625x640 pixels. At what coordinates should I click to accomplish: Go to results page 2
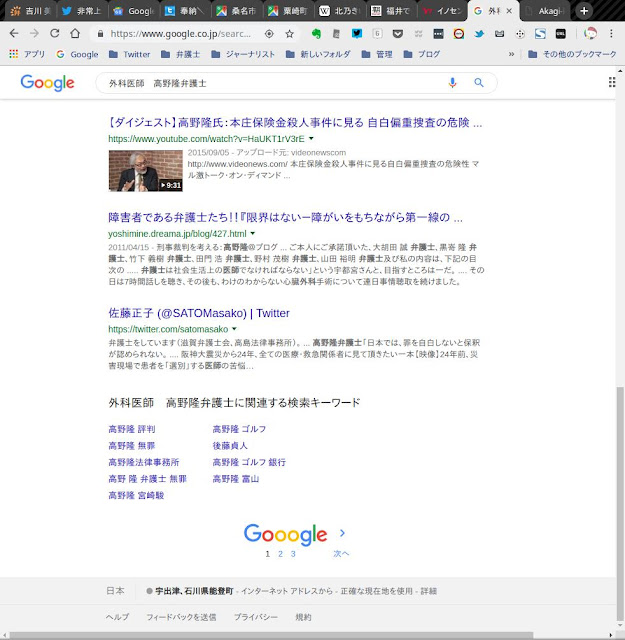coord(280,554)
